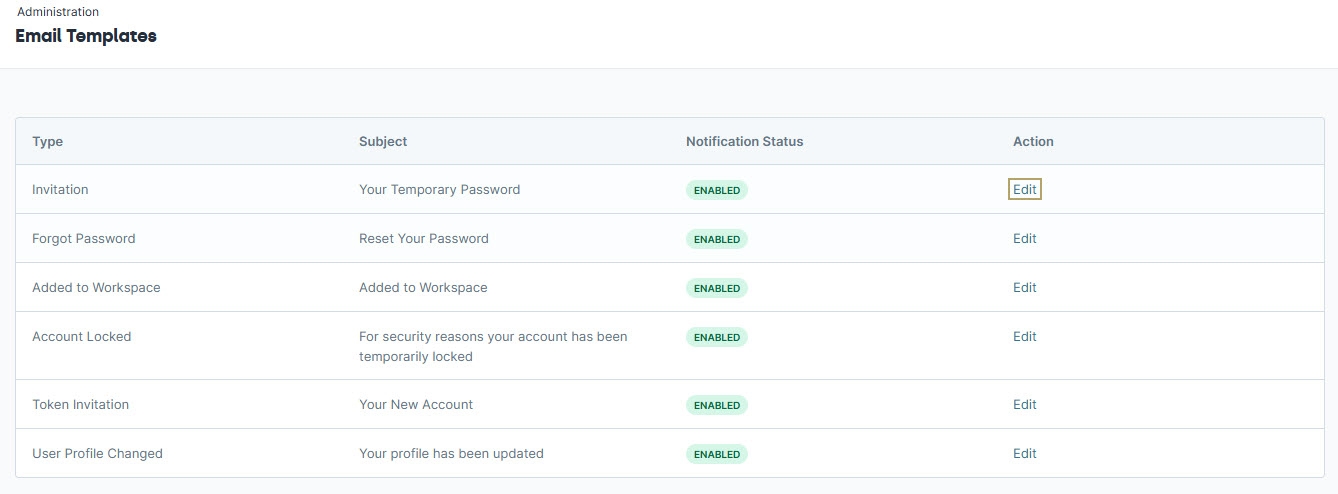Click ENABLED badge for User Profile Changed

point(717,454)
